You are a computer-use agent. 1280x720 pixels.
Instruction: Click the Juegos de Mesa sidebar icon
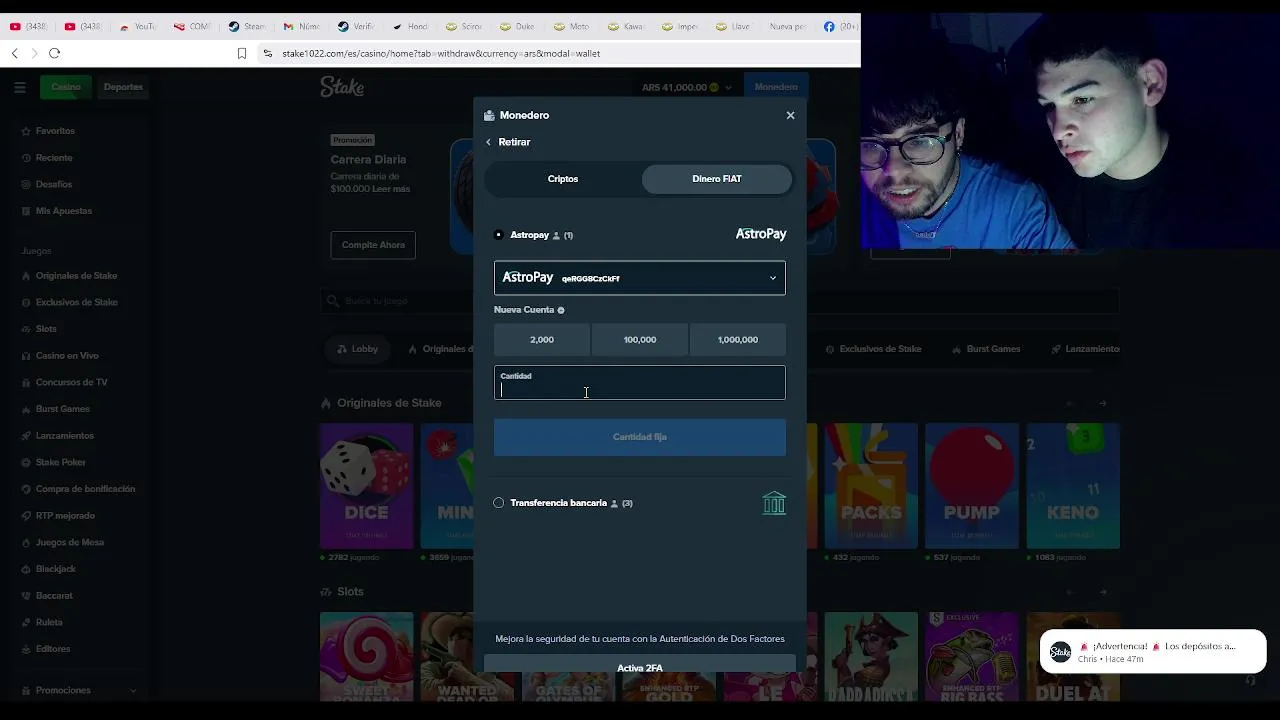click(x=27, y=542)
